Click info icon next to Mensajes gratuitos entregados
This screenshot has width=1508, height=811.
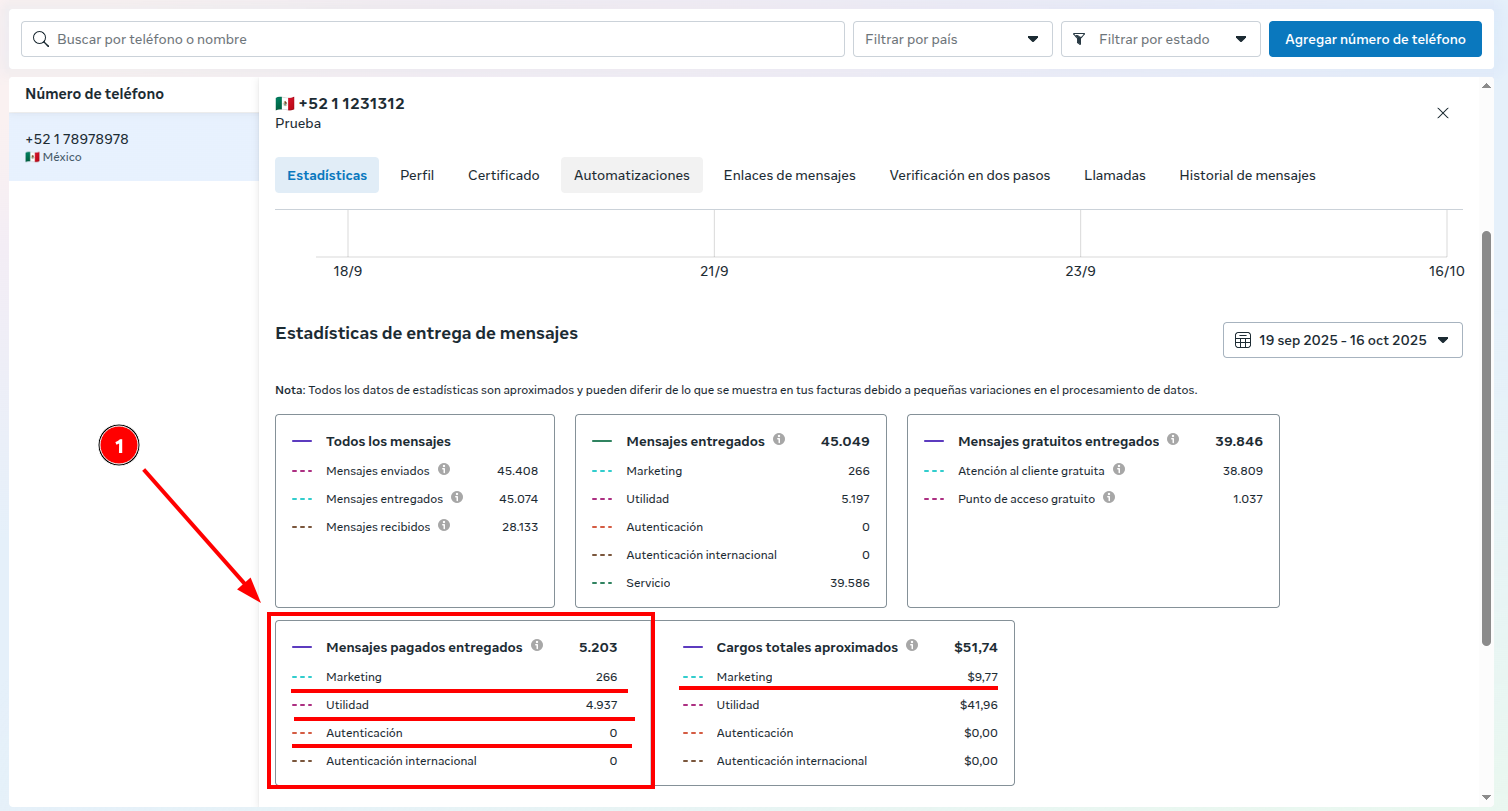(1173, 440)
